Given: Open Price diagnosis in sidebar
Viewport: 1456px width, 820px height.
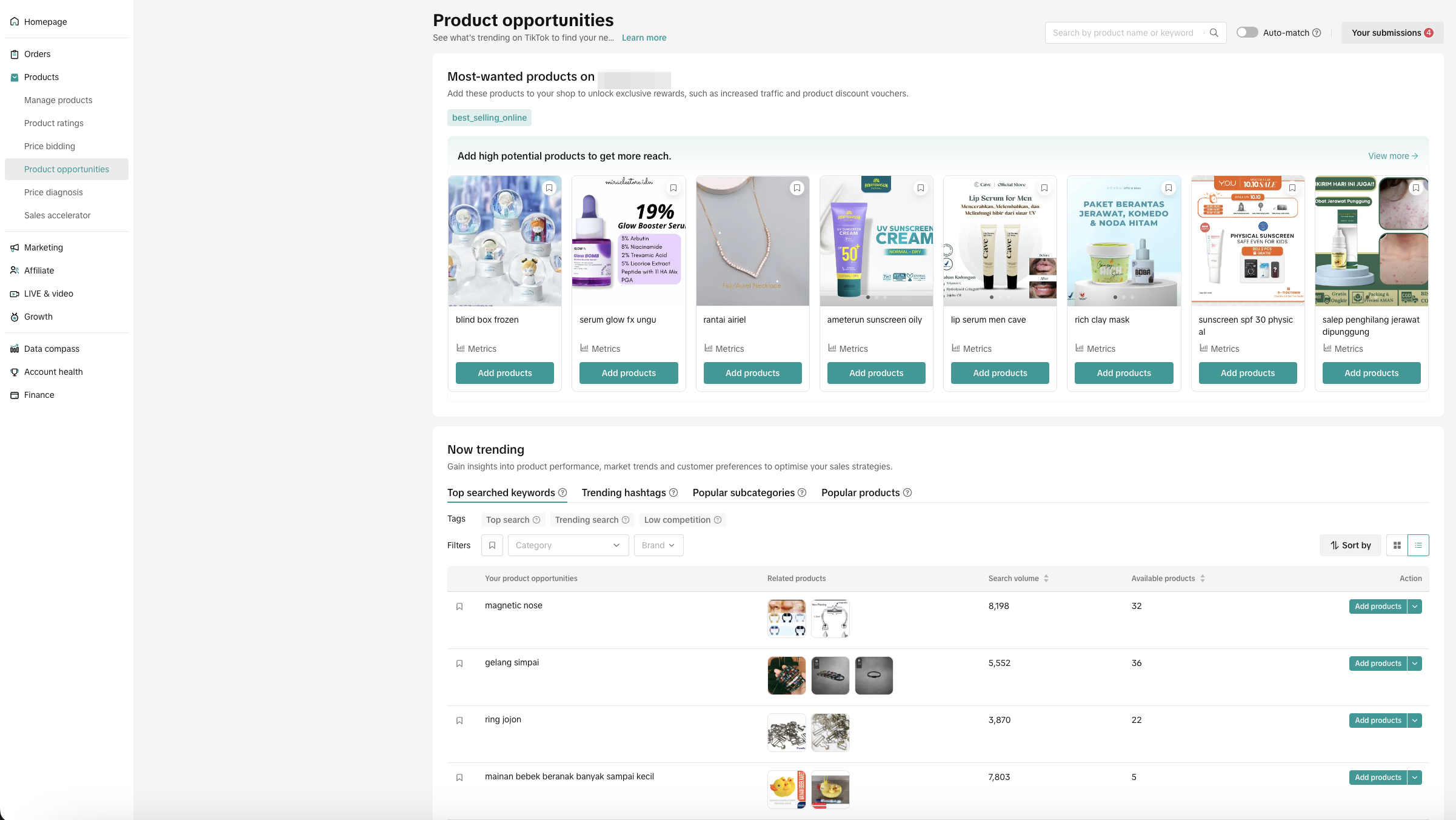Looking at the screenshot, I should pos(53,192).
